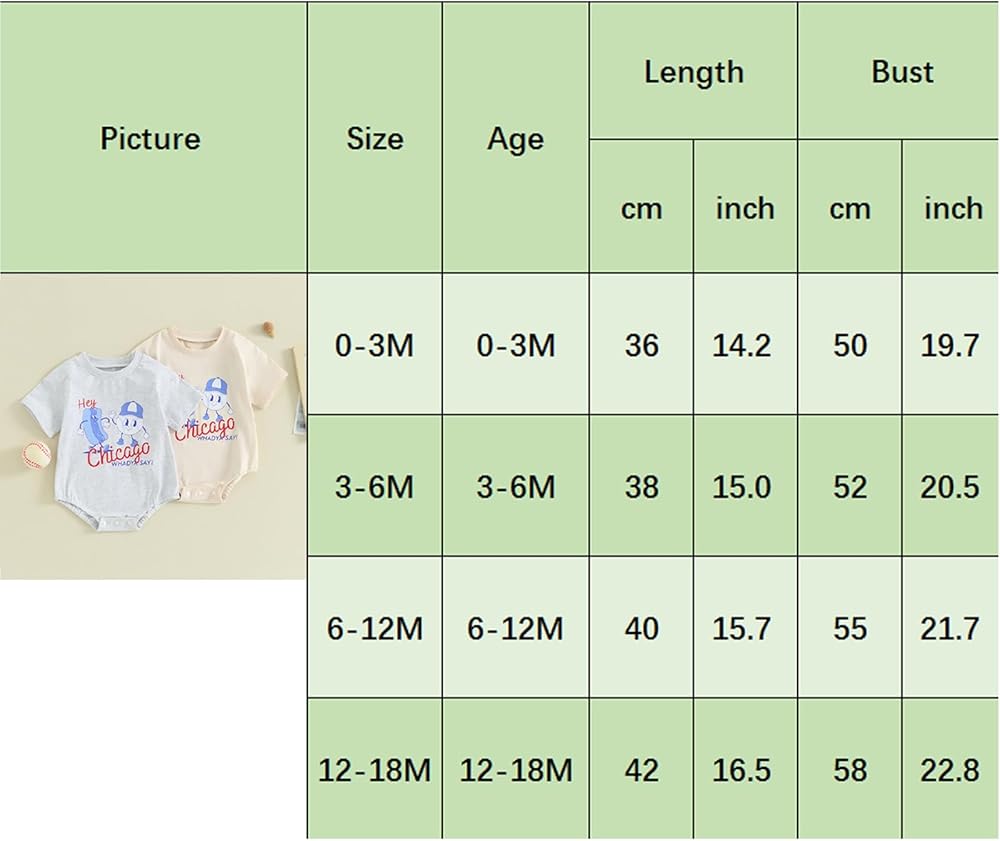
Task: Click the 50 cm bust cell
Action: click(849, 345)
